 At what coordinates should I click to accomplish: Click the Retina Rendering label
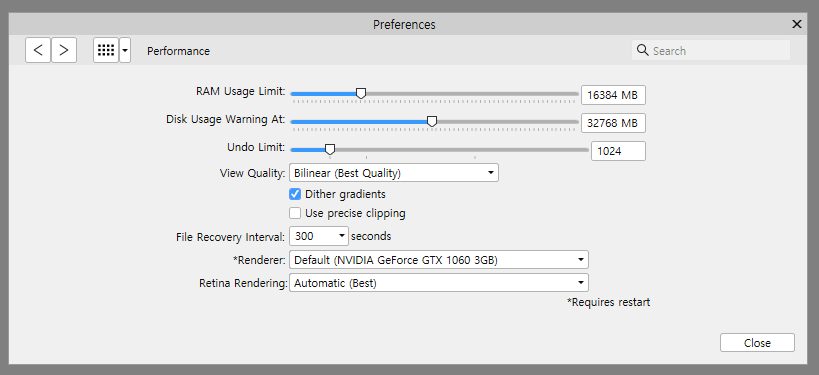pos(243,284)
